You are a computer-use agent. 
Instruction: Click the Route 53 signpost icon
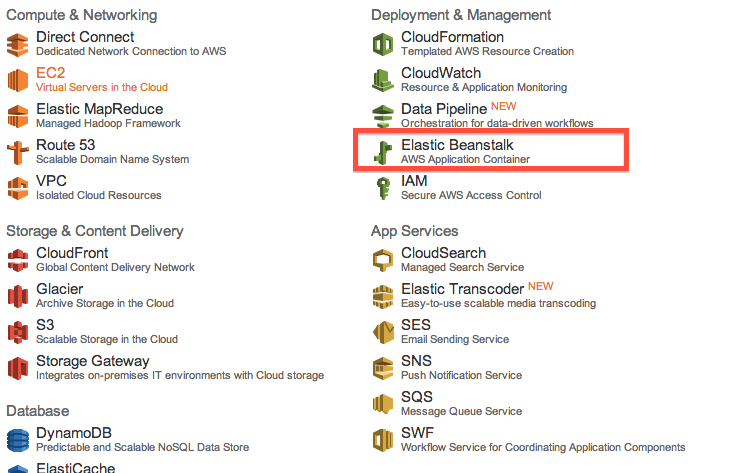[x=18, y=152]
